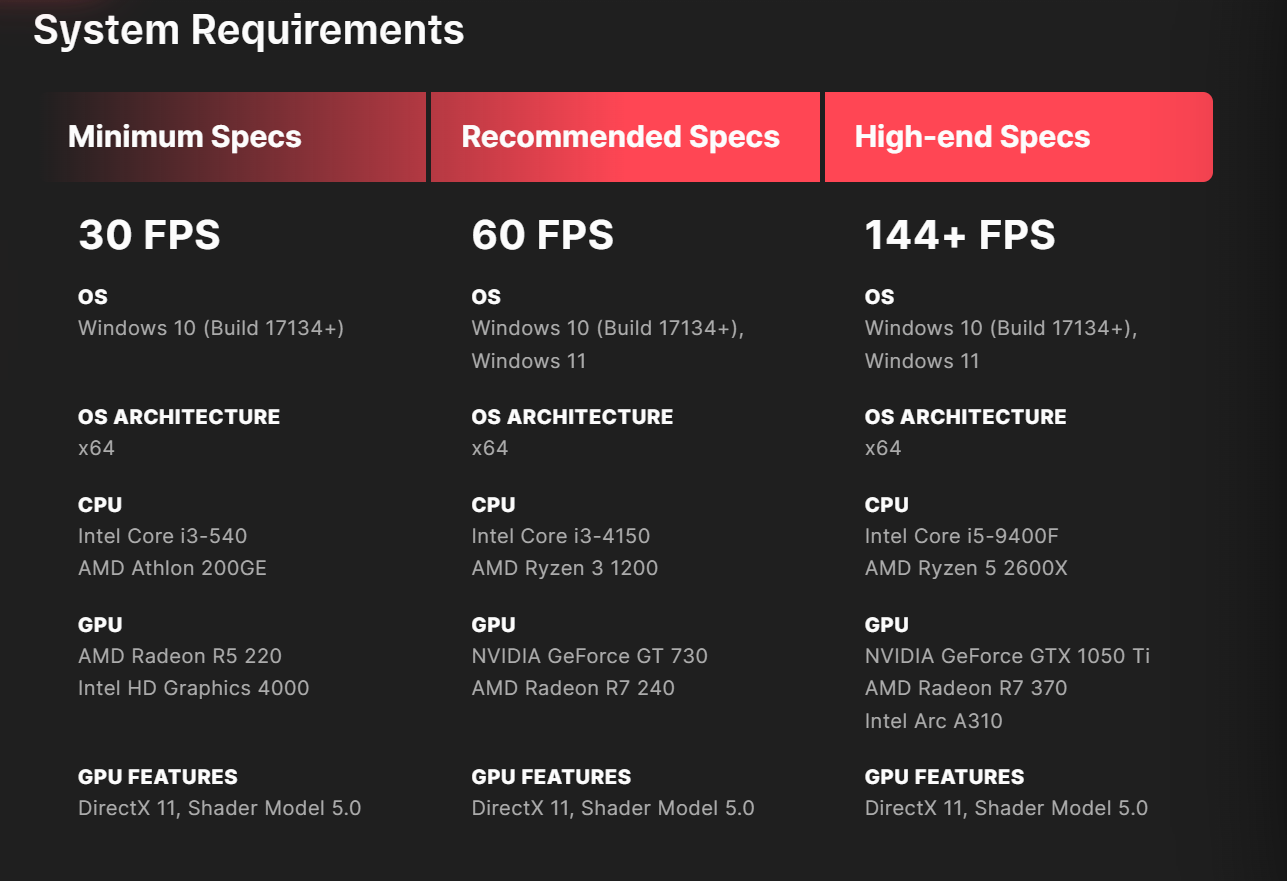1287x881 pixels.
Task: Click the 60 FPS heading
Action: [x=543, y=235]
